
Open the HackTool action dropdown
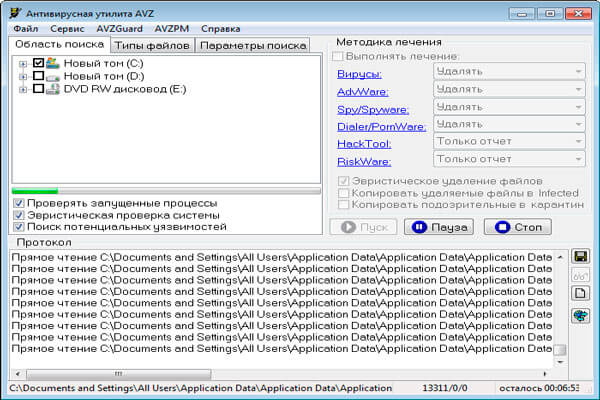coord(509,141)
